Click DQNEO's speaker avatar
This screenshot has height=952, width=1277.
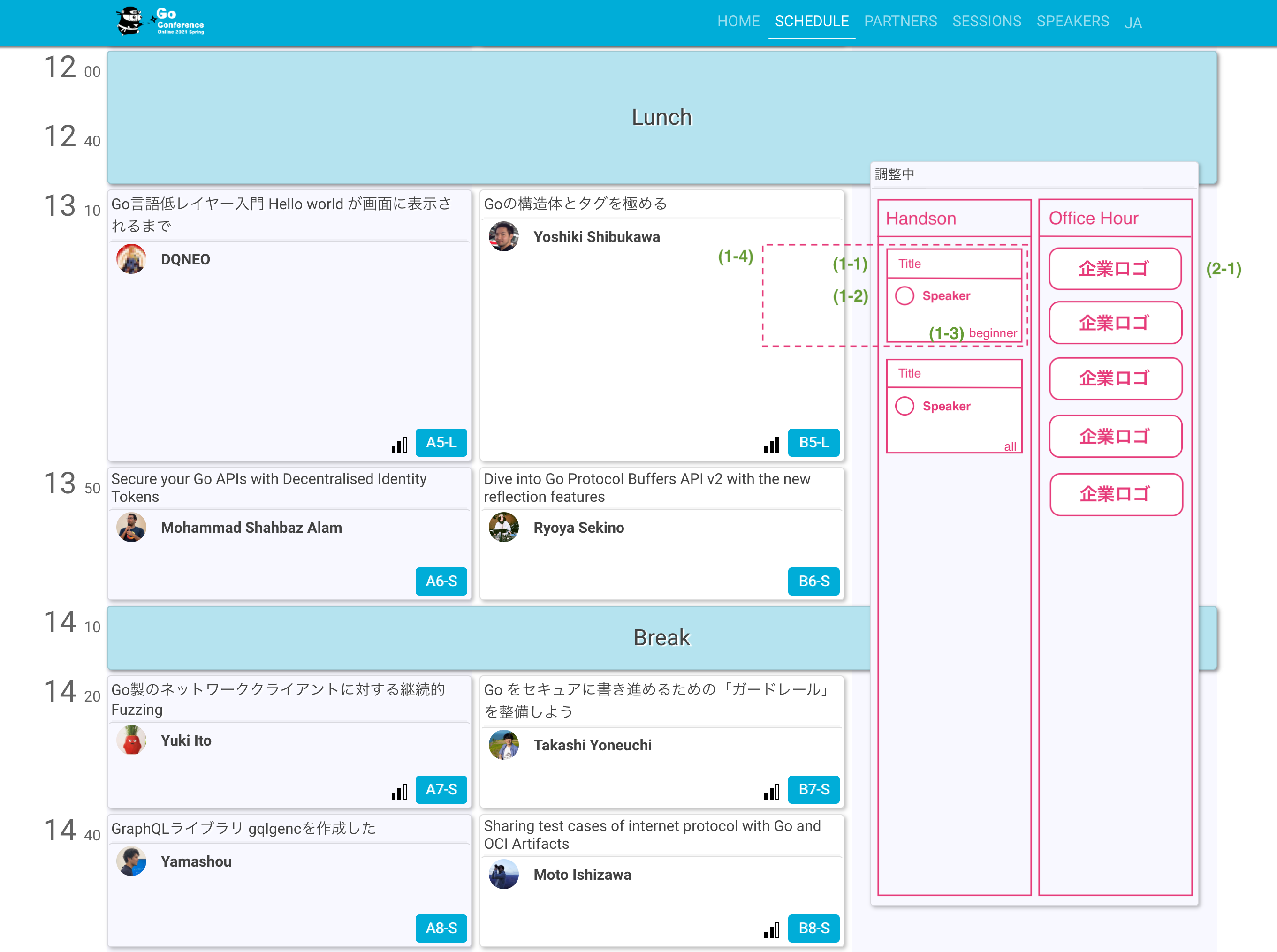click(131, 259)
